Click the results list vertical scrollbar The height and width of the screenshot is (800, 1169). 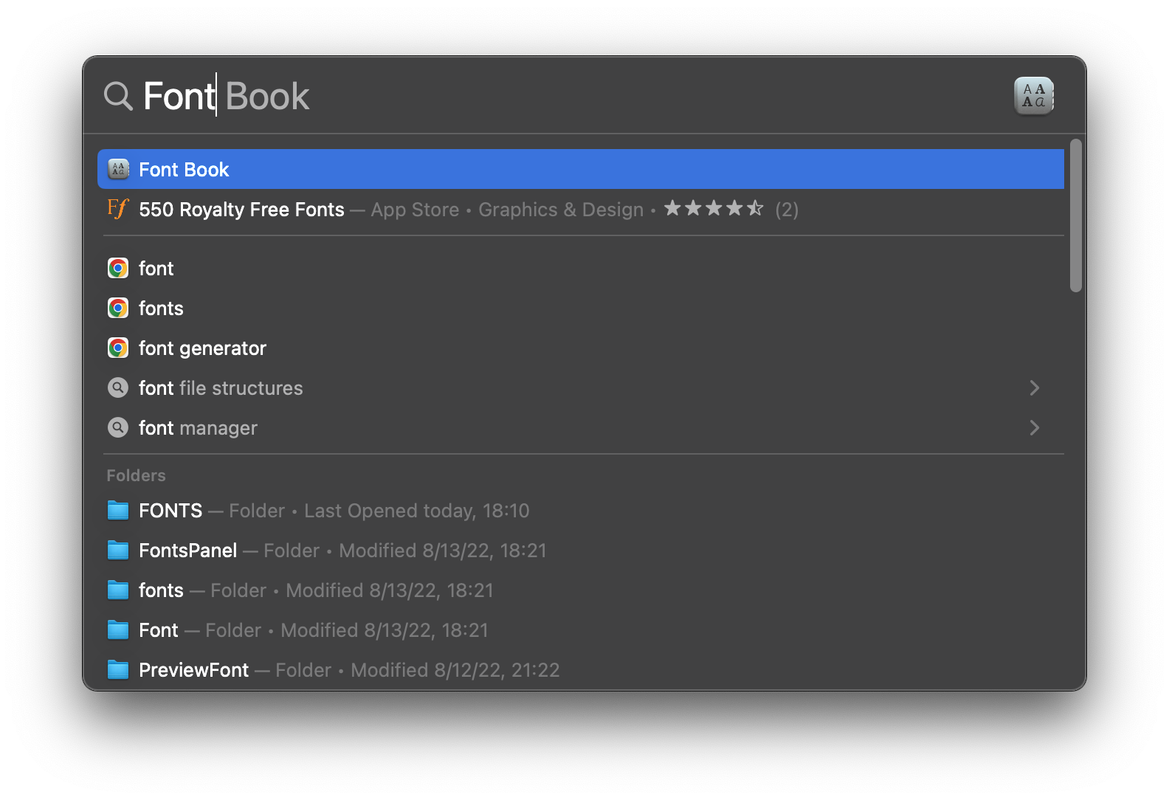point(1076,215)
